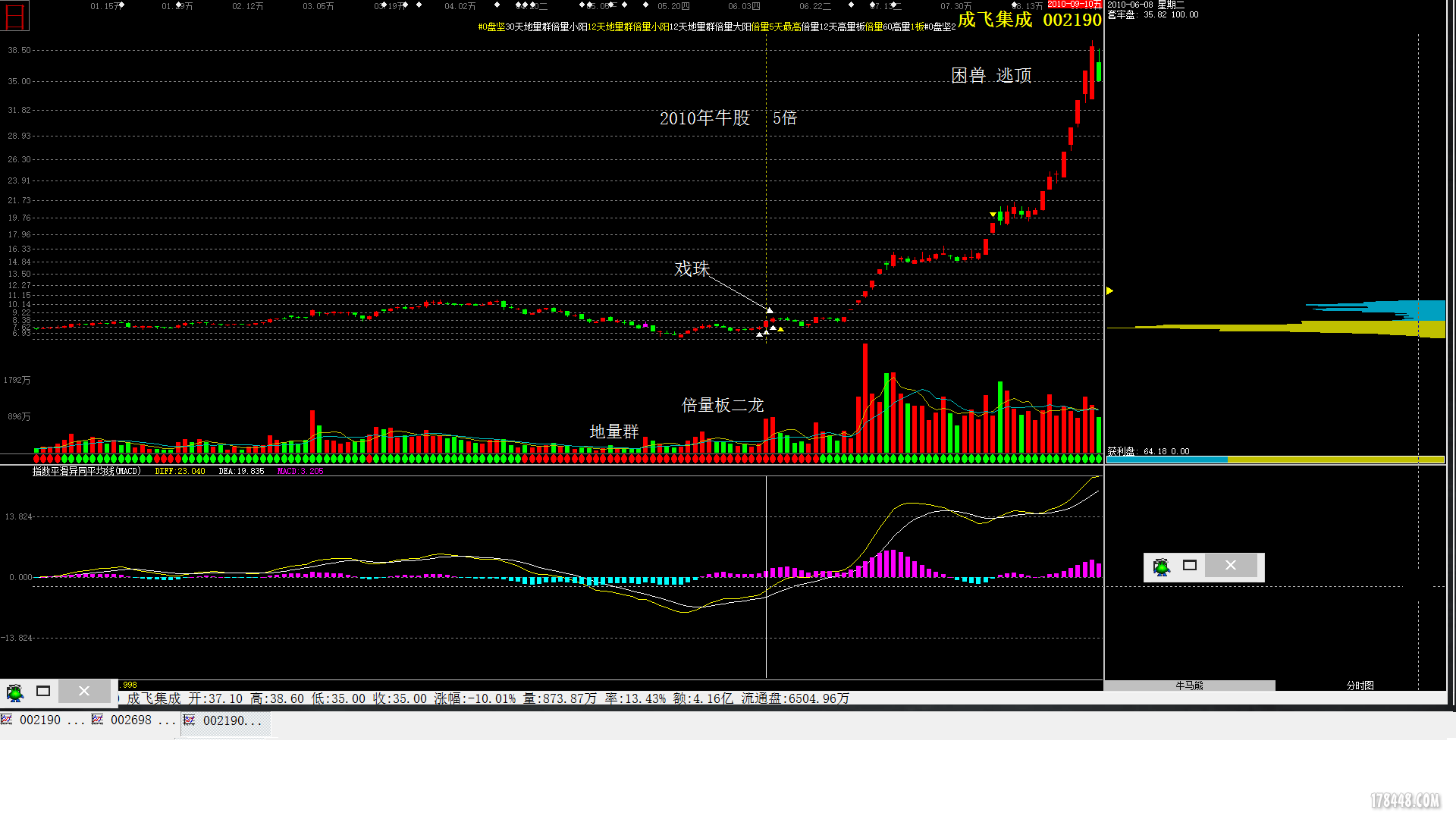Click the yellow price marker triangle on right panel

1110,290
